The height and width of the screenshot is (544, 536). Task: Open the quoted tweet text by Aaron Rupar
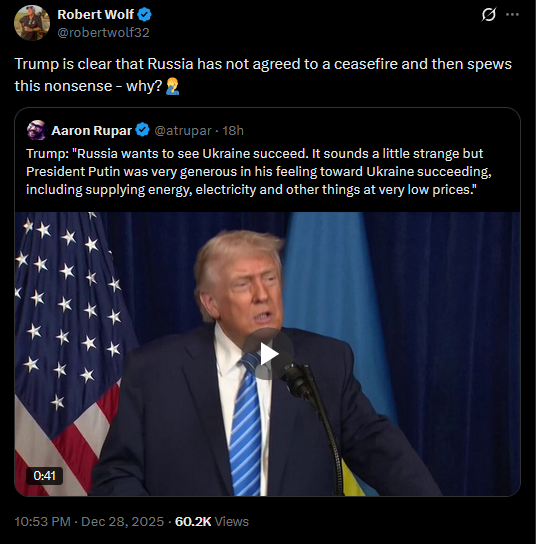point(258,172)
